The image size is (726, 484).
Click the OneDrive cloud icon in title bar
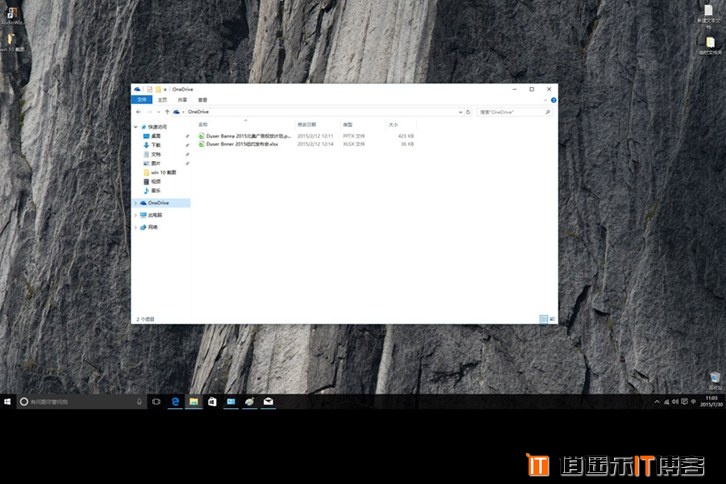[x=138, y=89]
